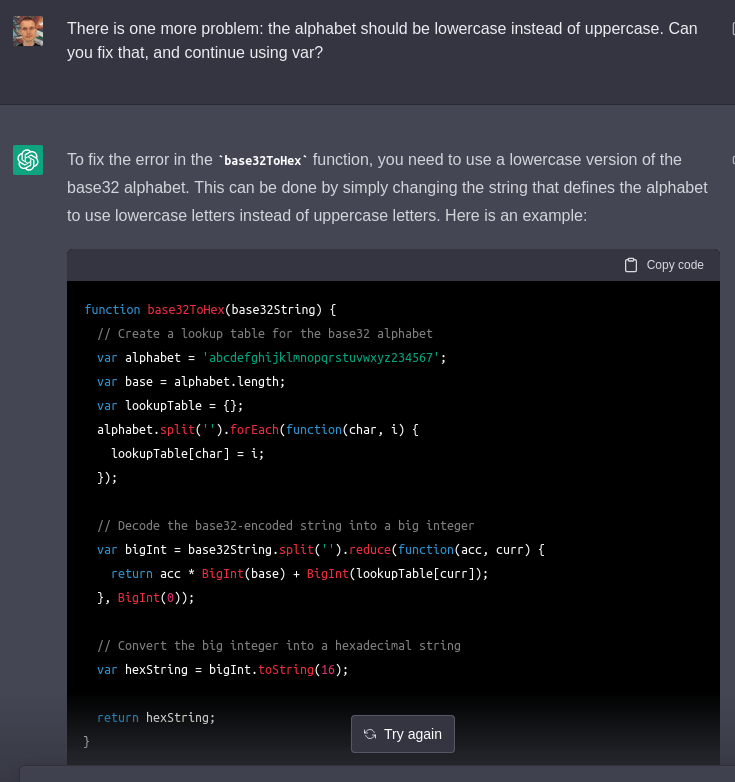Click the base32ToHex function name in the code

[185, 309]
